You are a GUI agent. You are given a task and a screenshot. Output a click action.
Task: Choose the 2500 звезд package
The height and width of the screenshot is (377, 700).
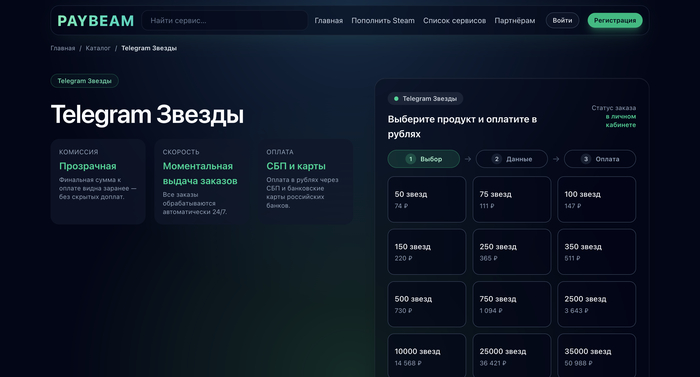click(596, 304)
